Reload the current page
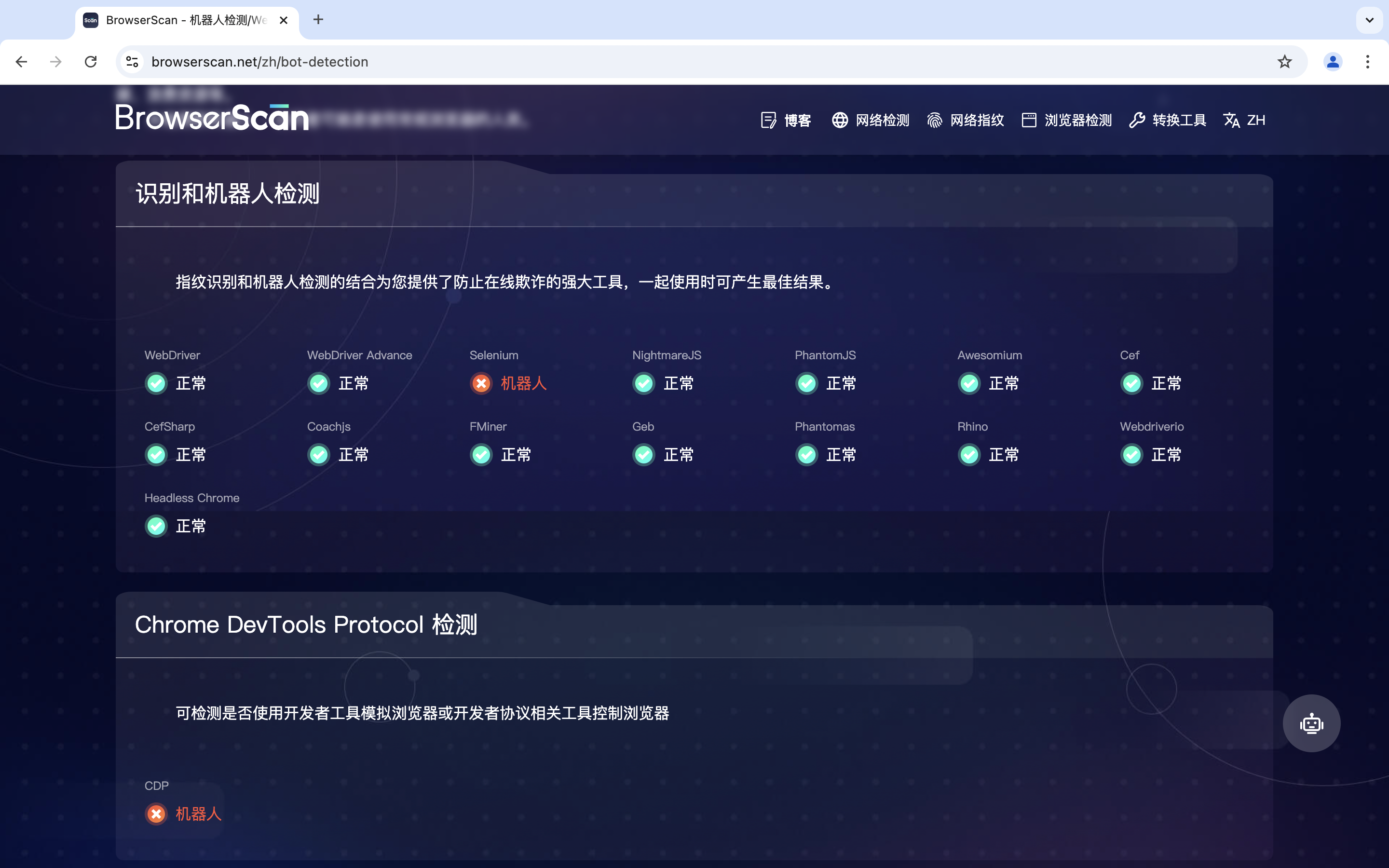The height and width of the screenshot is (868, 1389). click(x=91, y=61)
